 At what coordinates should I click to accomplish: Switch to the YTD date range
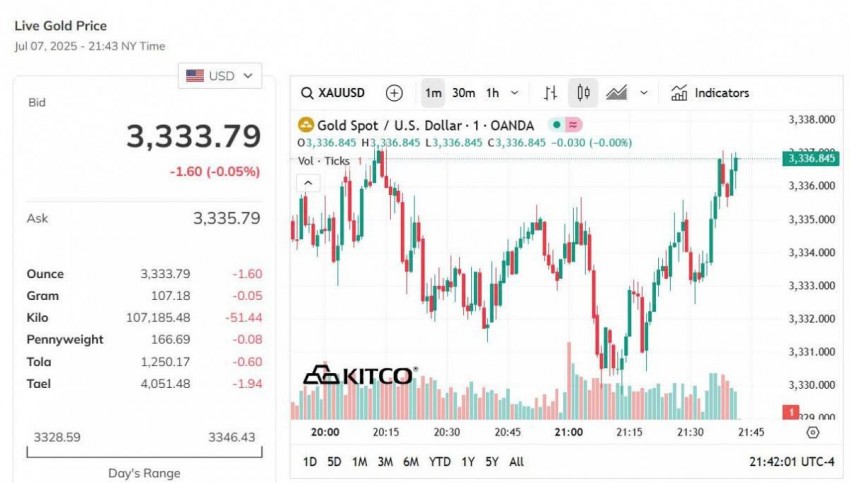point(439,462)
